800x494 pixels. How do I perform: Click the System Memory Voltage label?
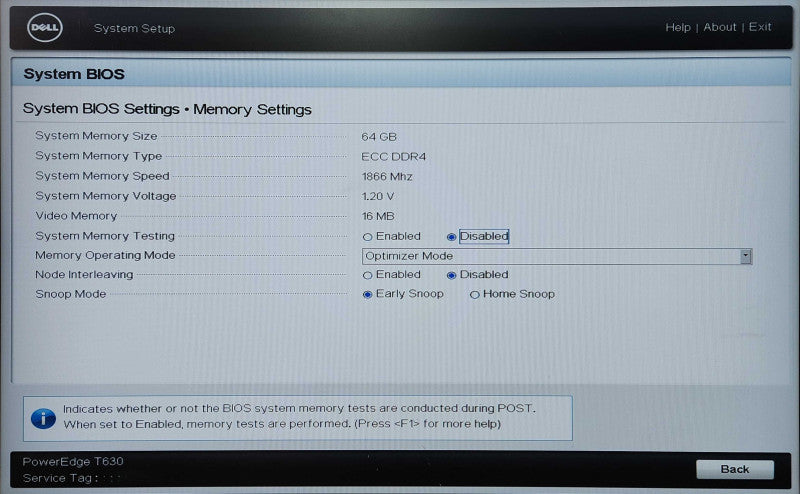click(106, 195)
